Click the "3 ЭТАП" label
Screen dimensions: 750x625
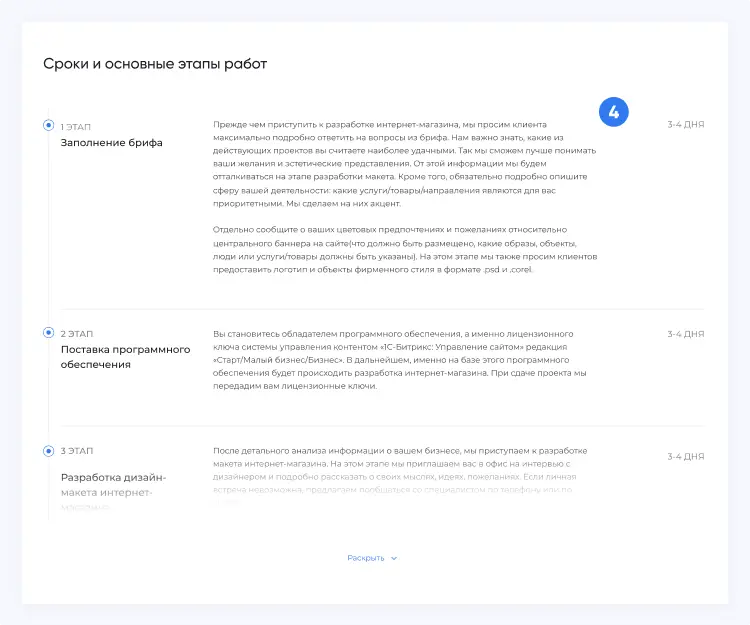pos(76,451)
